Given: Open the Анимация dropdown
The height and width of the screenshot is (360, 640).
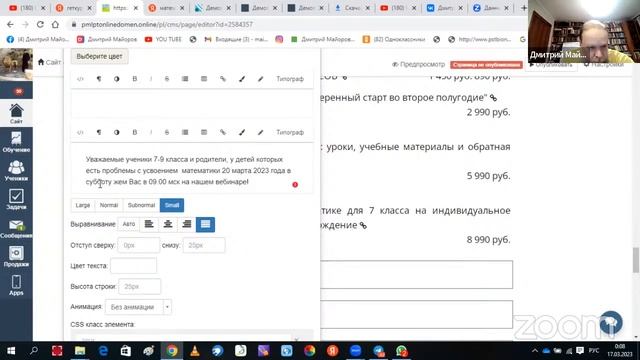Looking at the screenshot, I should coord(138,307).
